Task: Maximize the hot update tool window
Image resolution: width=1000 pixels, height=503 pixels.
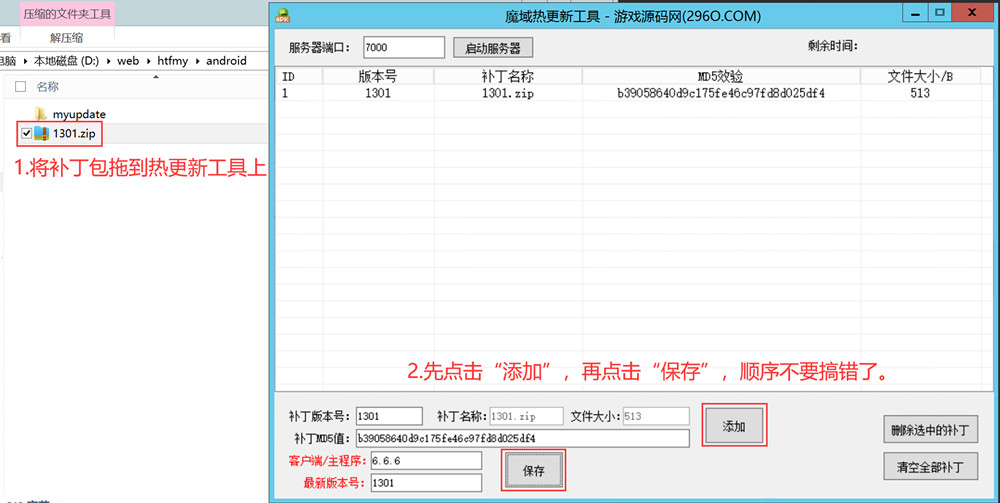Action: coord(939,13)
